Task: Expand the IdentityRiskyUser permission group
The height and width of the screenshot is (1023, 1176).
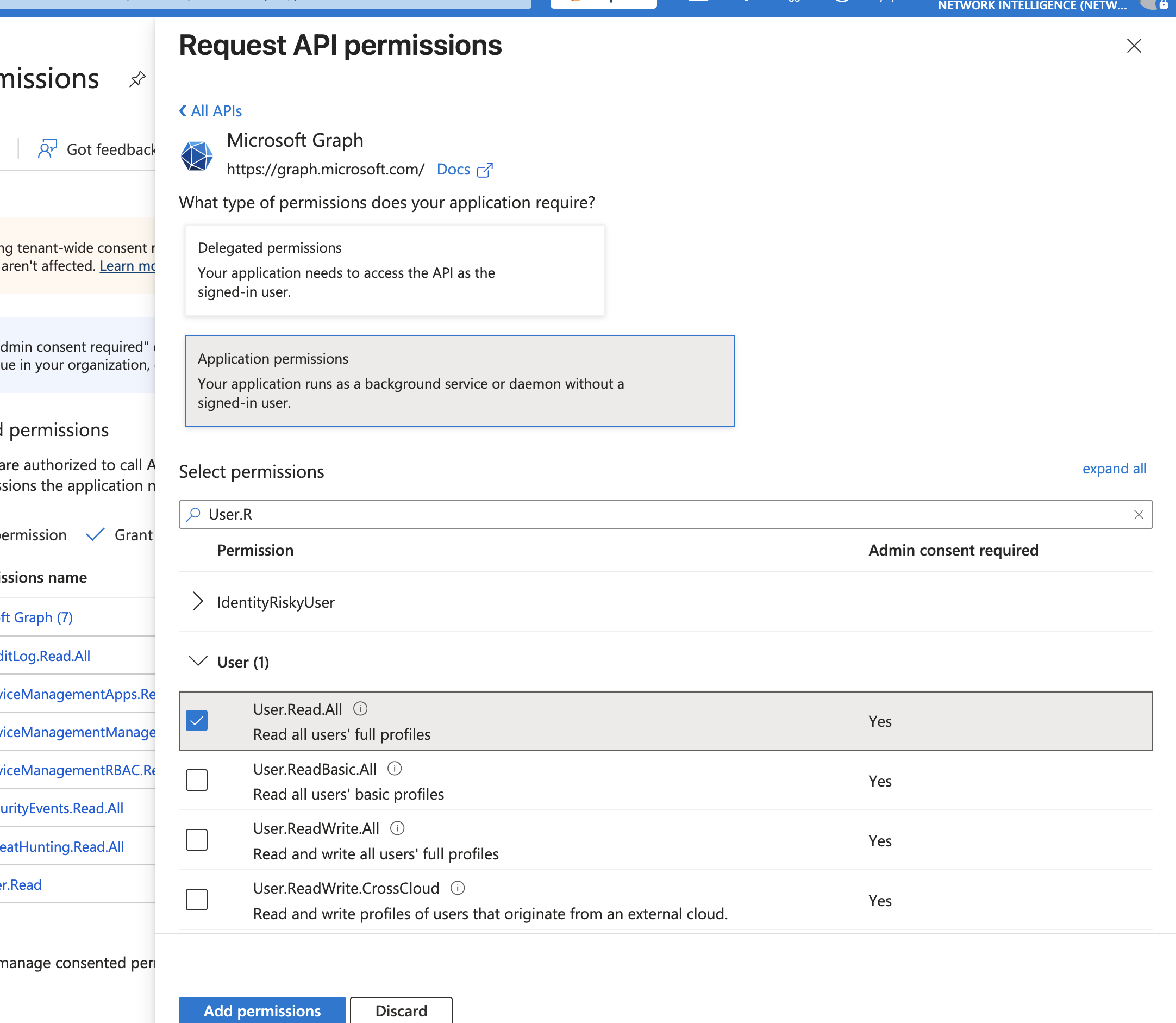Action: [197, 602]
